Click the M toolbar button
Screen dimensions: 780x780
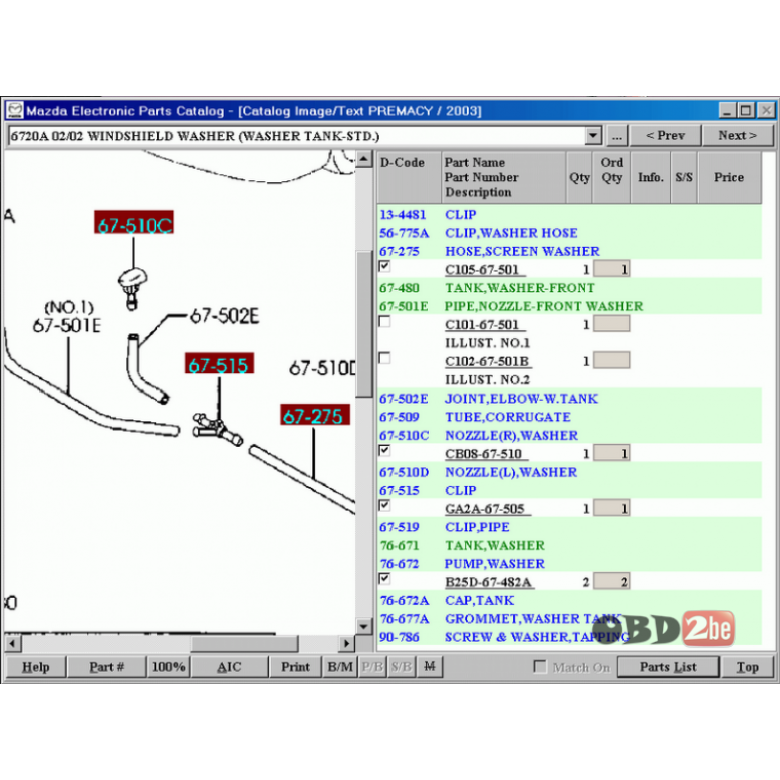point(430,667)
